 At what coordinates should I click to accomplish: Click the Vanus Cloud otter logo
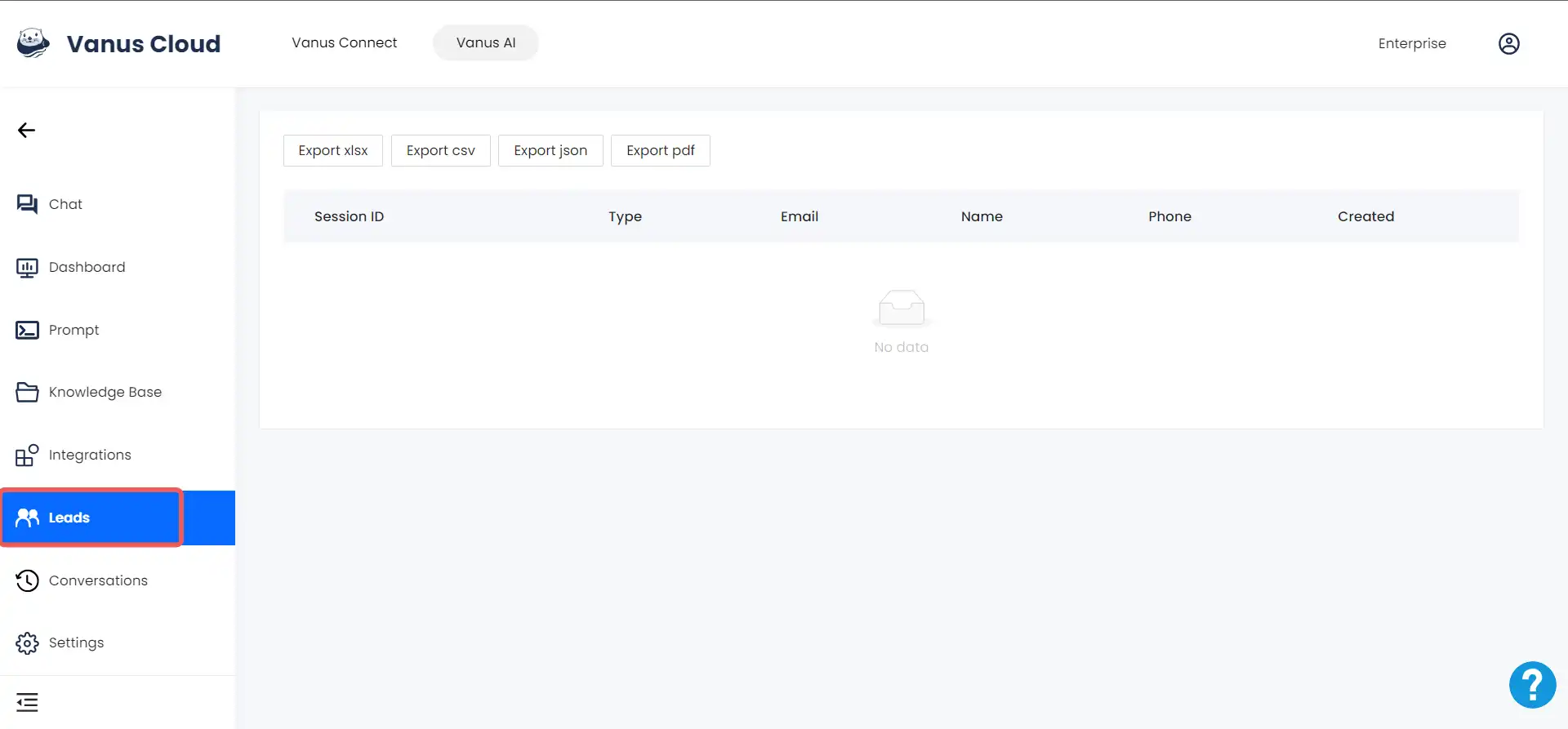coord(33,43)
